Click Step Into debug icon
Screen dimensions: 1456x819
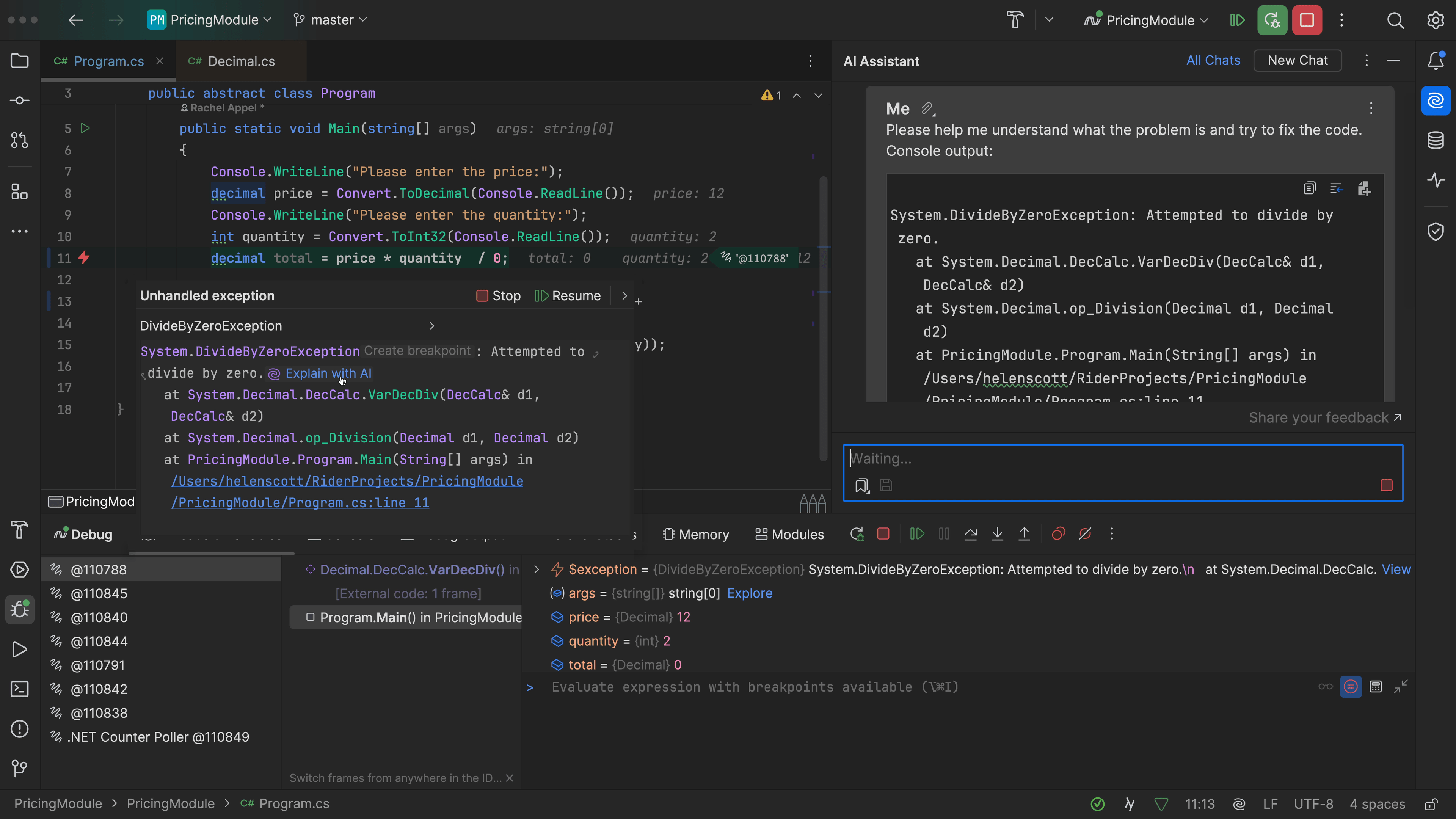998,534
